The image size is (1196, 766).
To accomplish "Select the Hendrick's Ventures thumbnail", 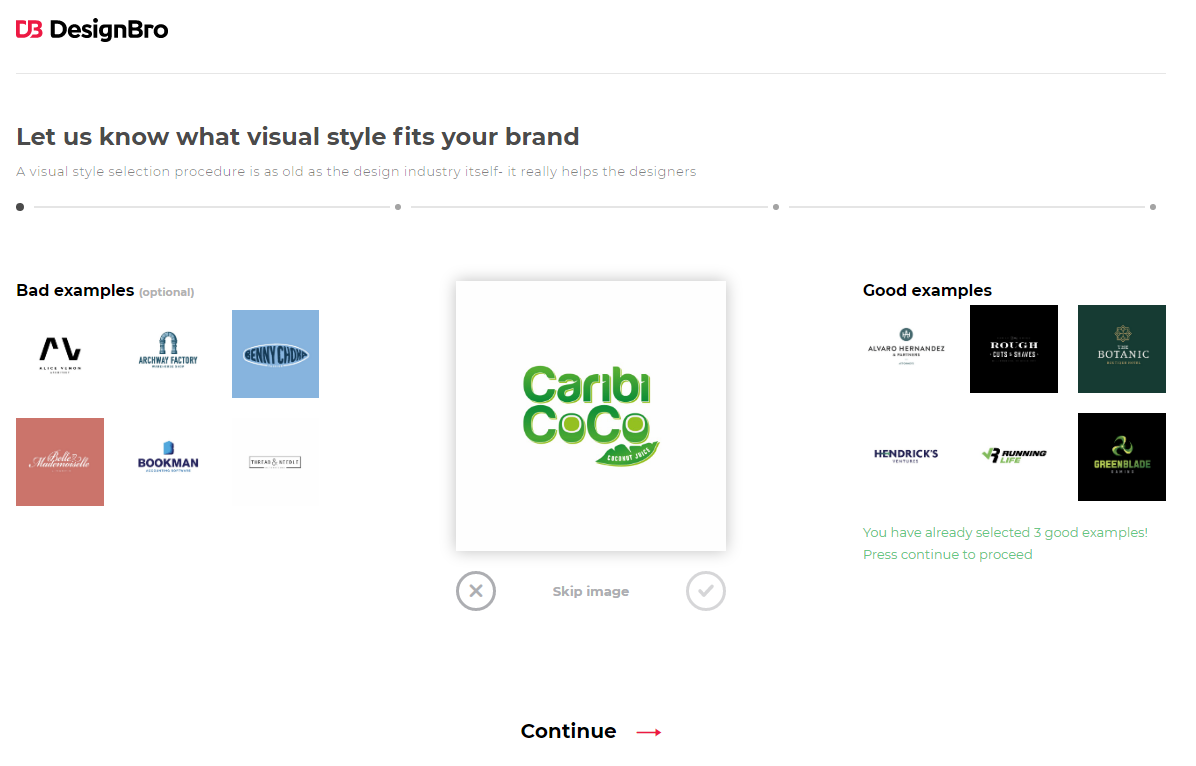I will (x=906, y=457).
